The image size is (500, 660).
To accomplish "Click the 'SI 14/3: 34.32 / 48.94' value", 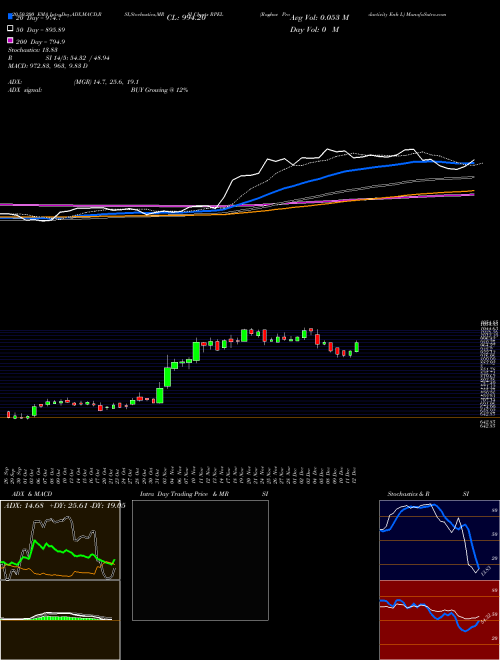I will (78, 58).
